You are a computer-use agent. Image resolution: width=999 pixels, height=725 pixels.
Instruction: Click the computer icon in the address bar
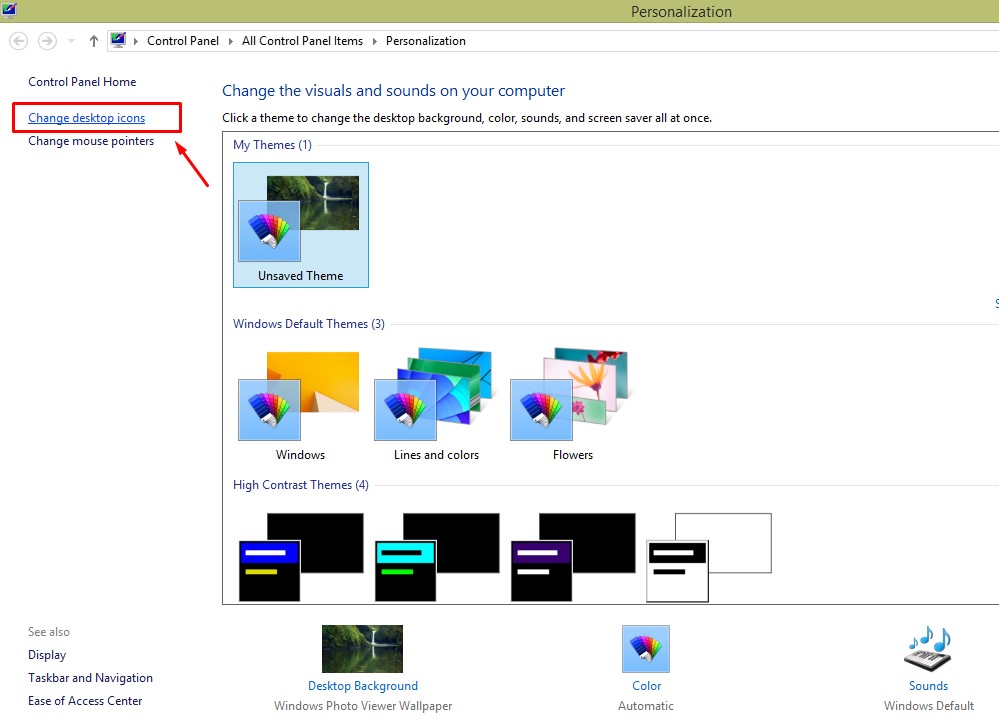pos(118,40)
